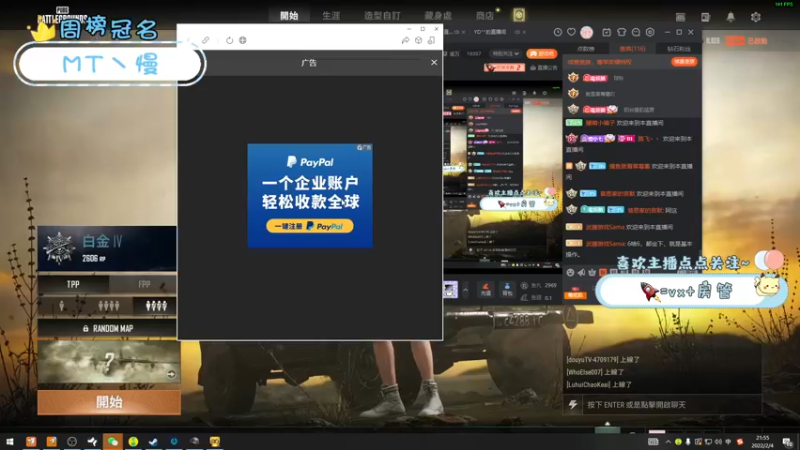Screen dimensions: 800x450
Task: Open PUBG settings gear icon
Action: 756,17
